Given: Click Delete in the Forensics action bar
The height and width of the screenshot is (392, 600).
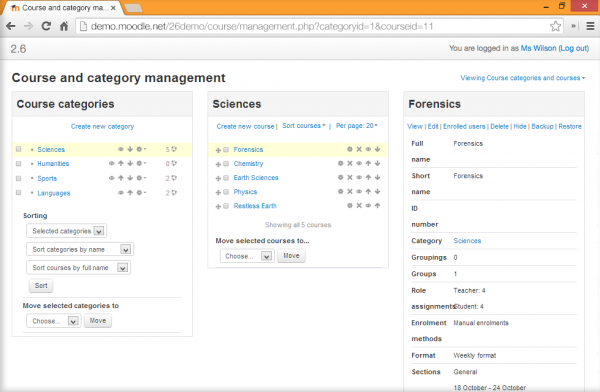Looking at the screenshot, I should click(499, 126).
